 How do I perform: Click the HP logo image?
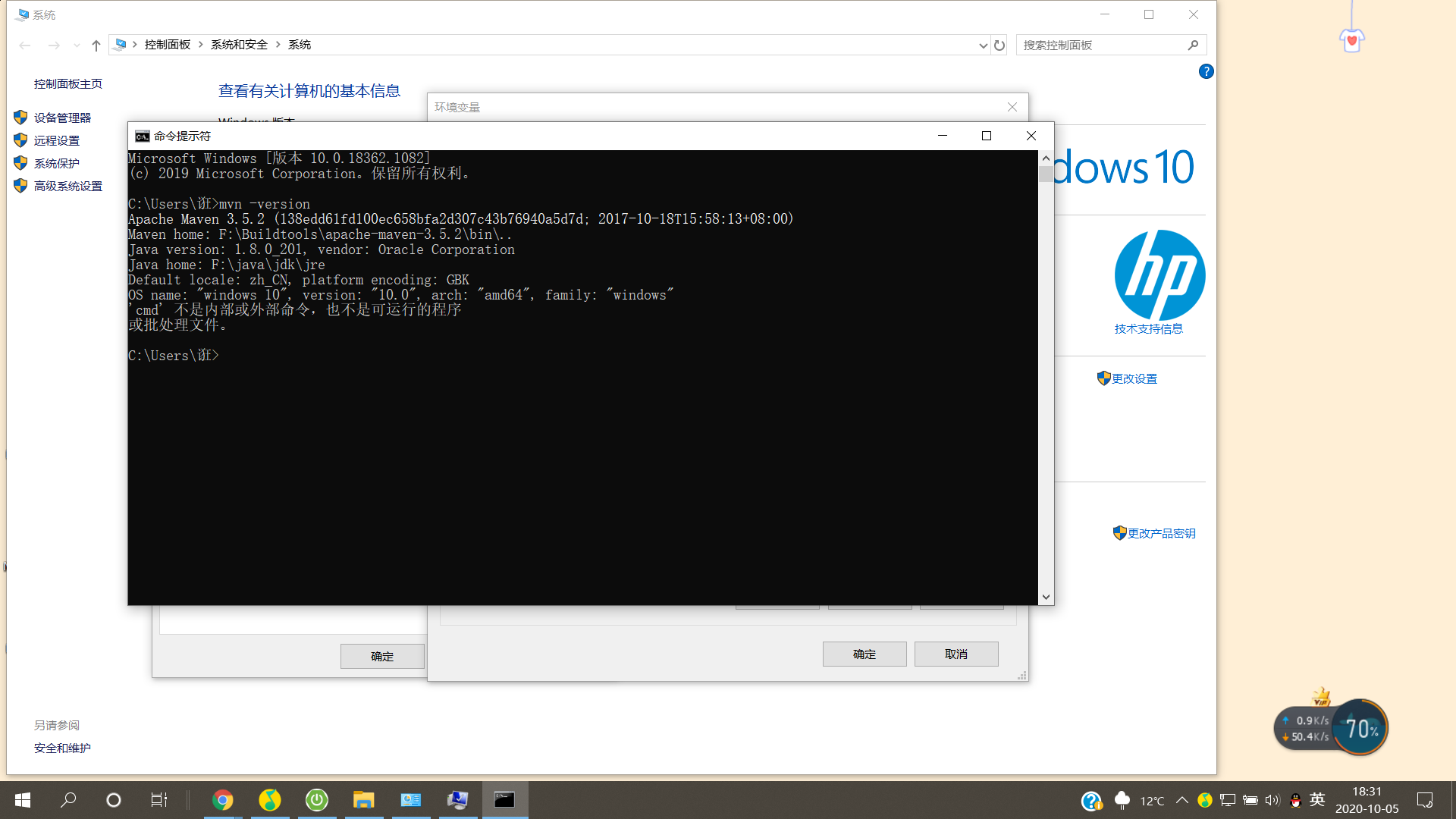point(1159,275)
